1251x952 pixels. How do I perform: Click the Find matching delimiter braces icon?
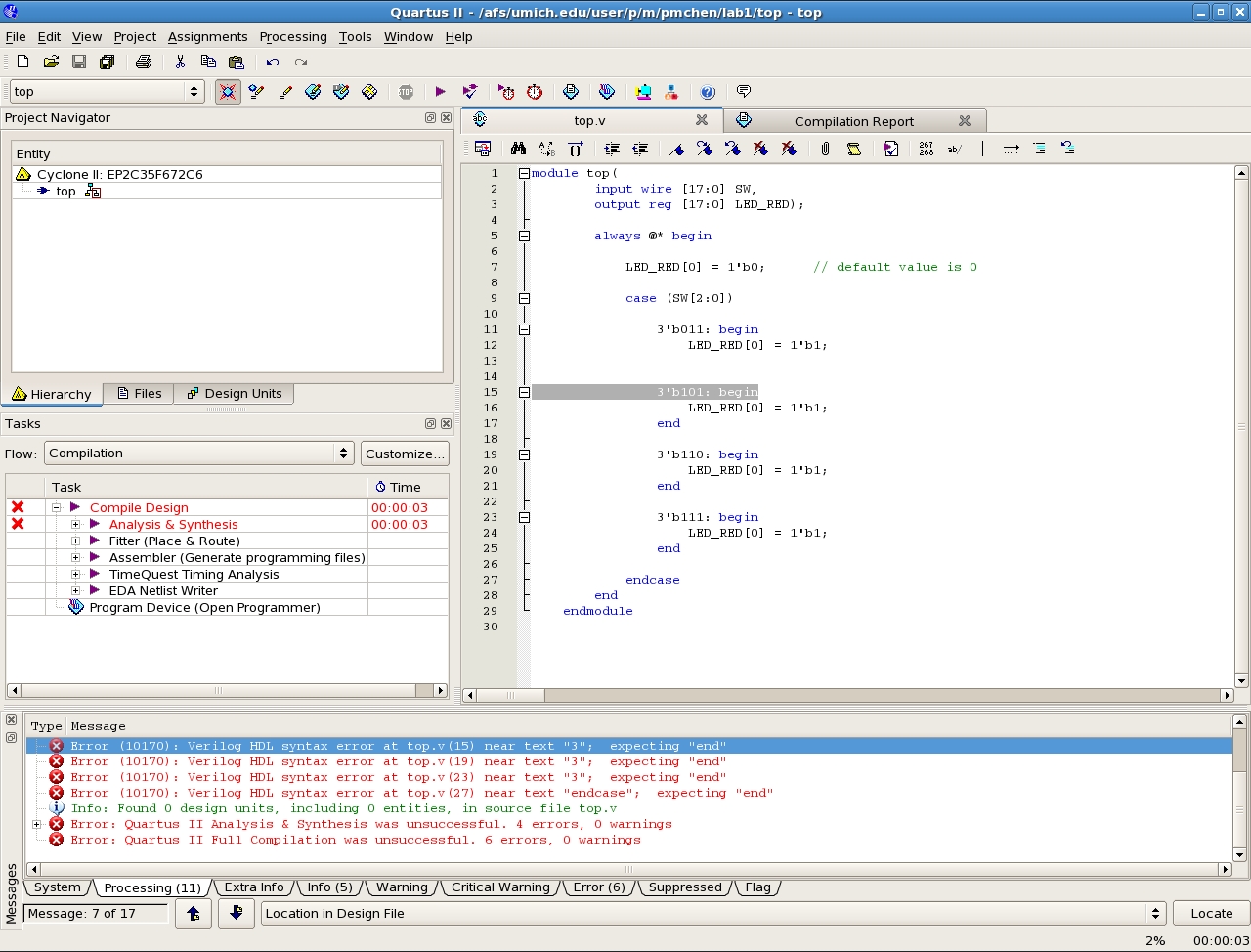[x=576, y=149]
